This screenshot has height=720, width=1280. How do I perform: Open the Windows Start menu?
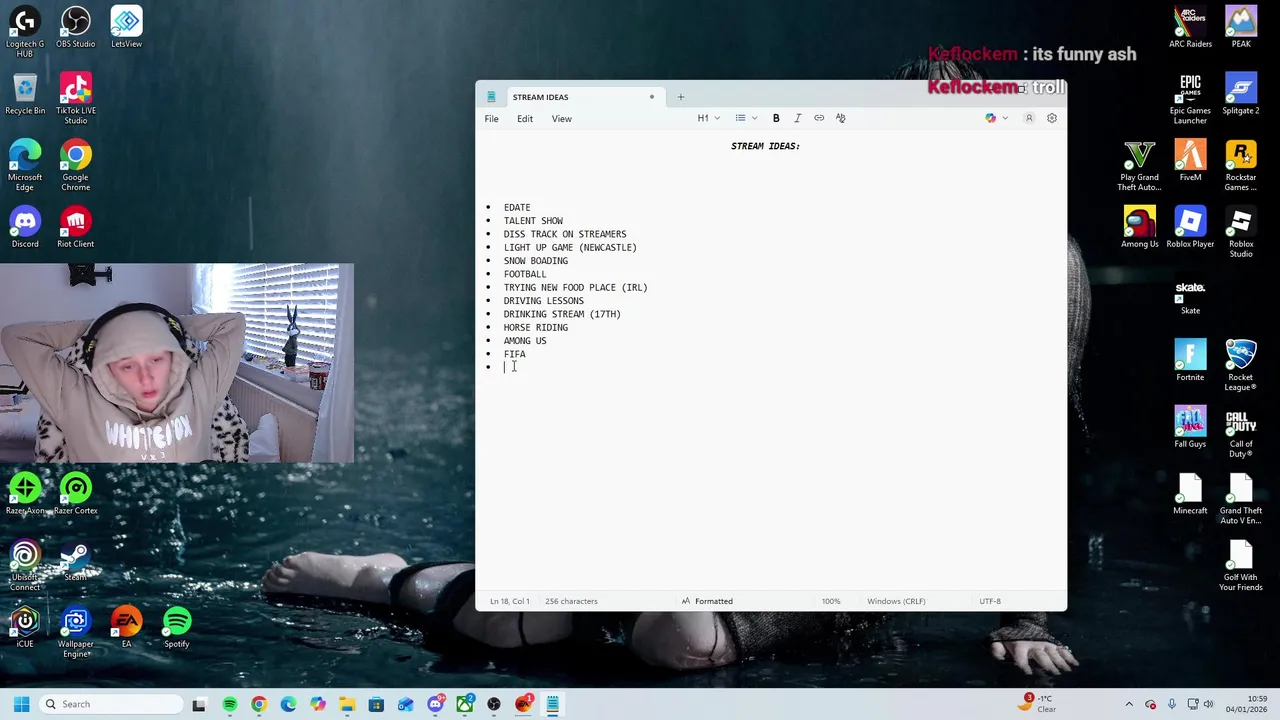(x=21, y=704)
